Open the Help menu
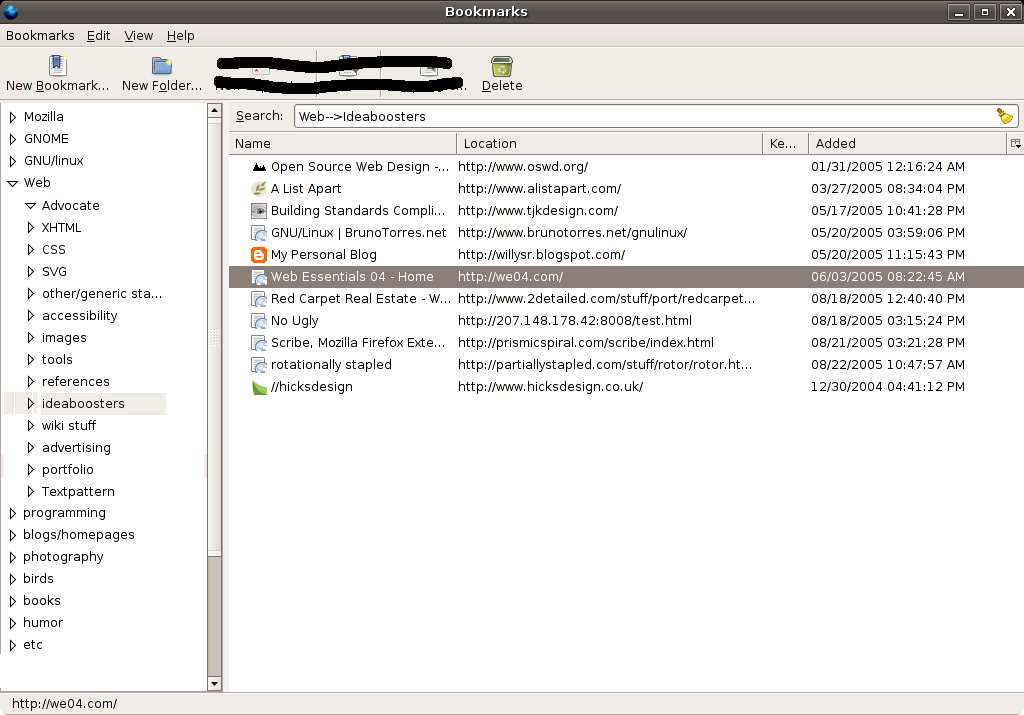Image resolution: width=1024 pixels, height=715 pixels. click(180, 35)
